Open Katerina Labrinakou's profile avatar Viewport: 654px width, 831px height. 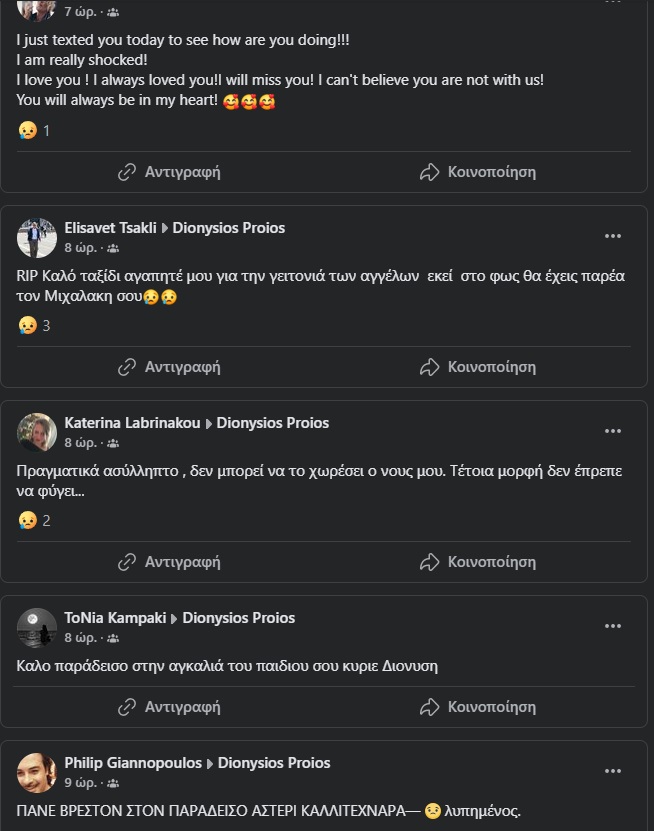(37, 433)
